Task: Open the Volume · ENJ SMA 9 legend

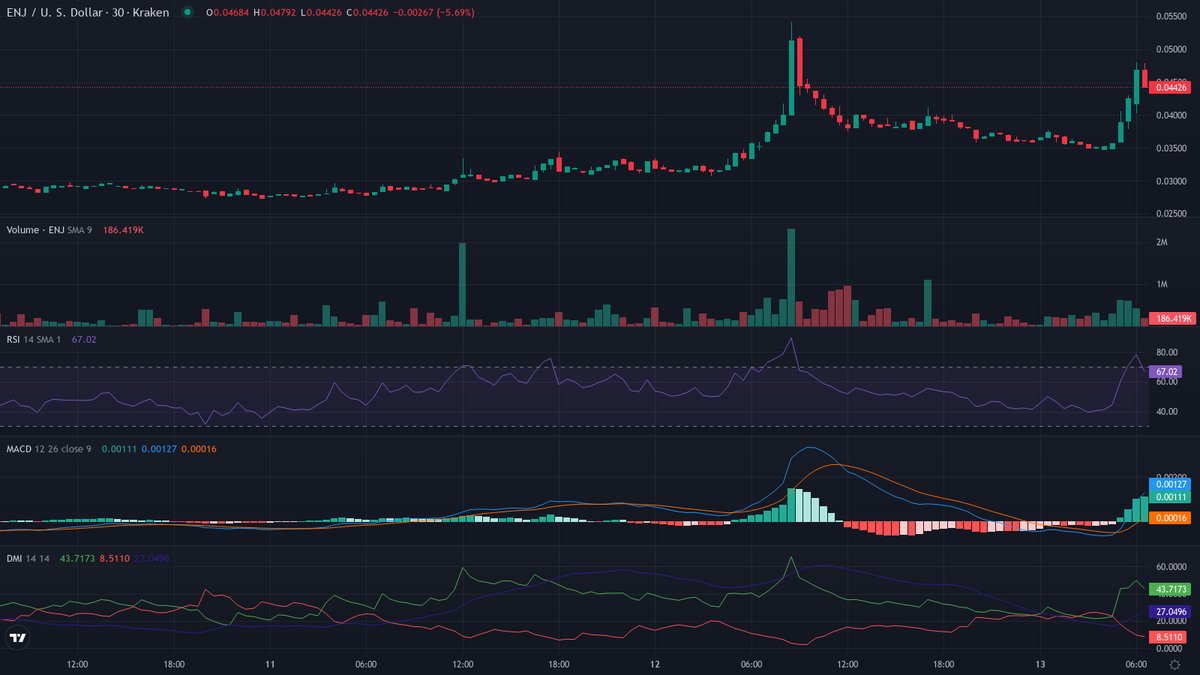Action: 49,230
